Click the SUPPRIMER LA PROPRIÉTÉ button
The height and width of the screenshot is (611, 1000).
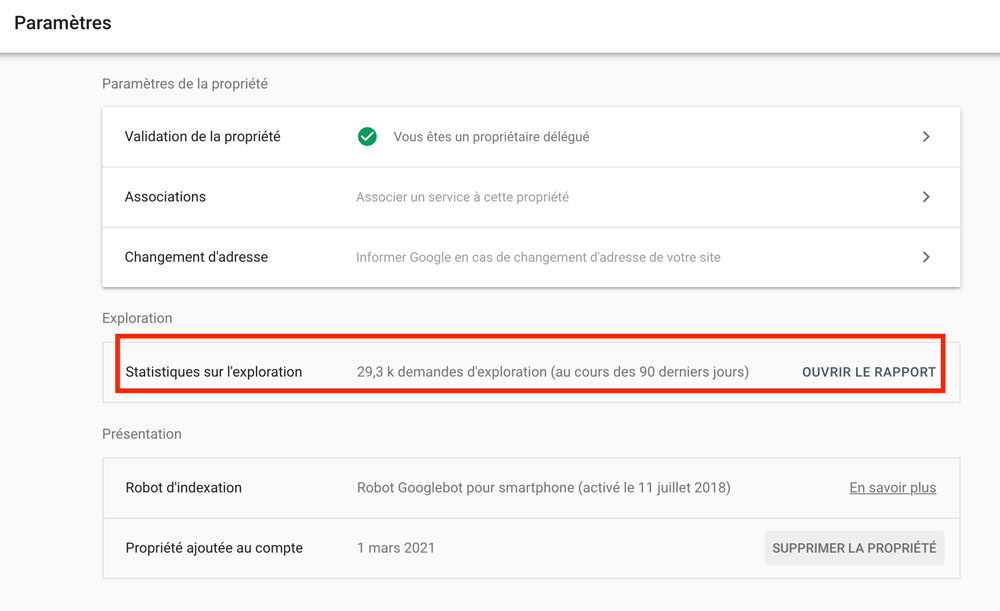pos(854,548)
